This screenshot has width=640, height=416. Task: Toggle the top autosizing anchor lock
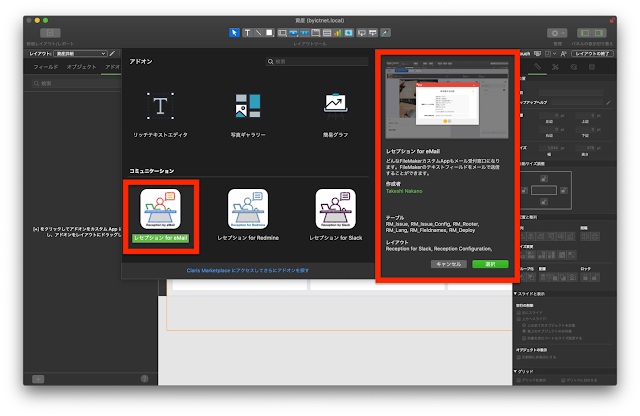[x=544, y=178]
